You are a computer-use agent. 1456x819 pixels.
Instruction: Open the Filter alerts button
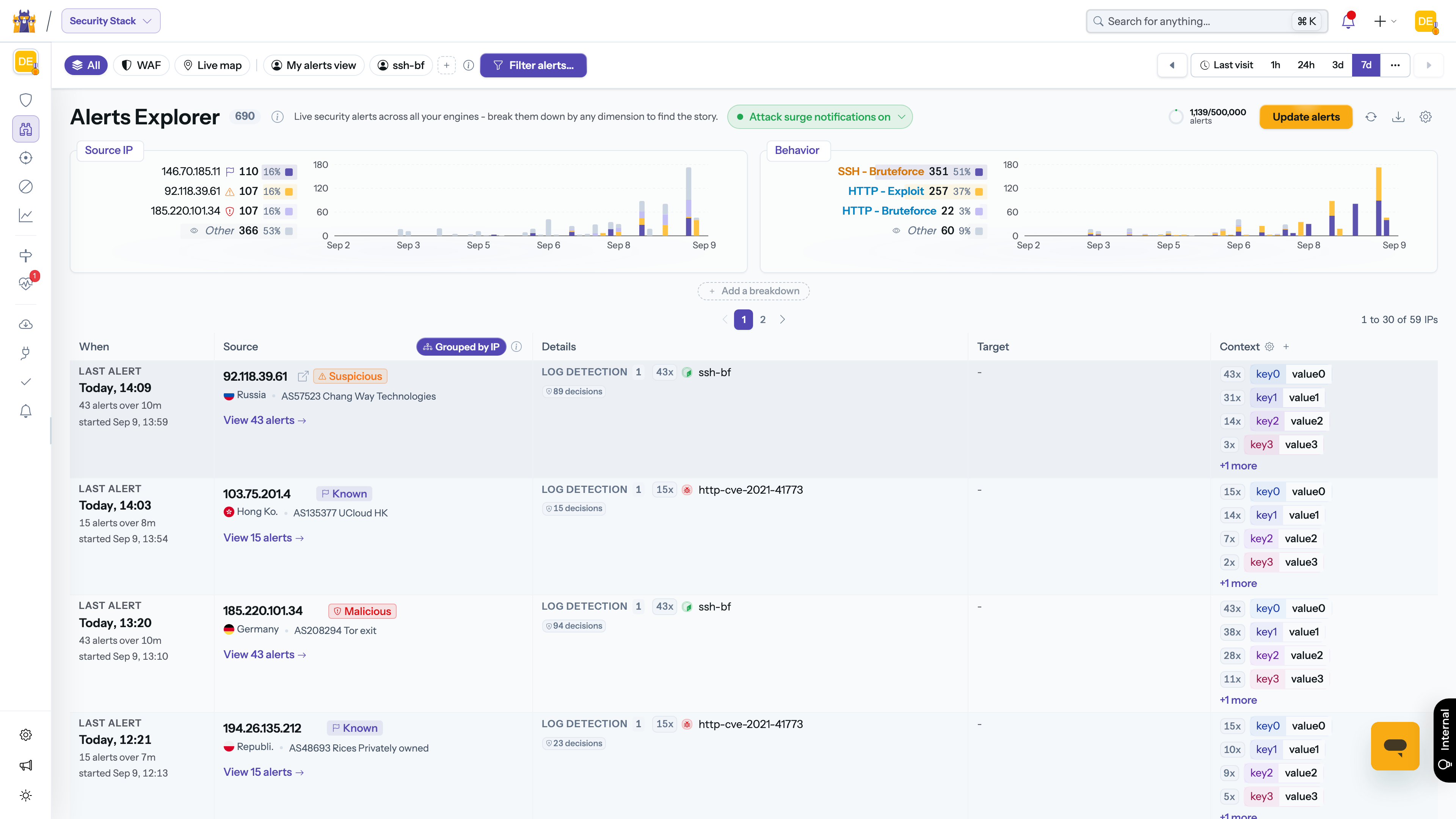pos(533,65)
